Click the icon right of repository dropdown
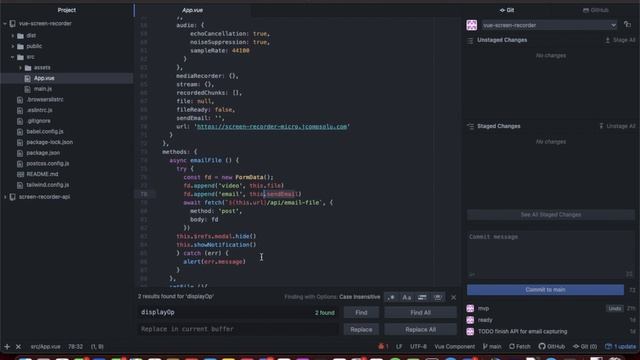The width and height of the screenshot is (640, 360). point(628,25)
